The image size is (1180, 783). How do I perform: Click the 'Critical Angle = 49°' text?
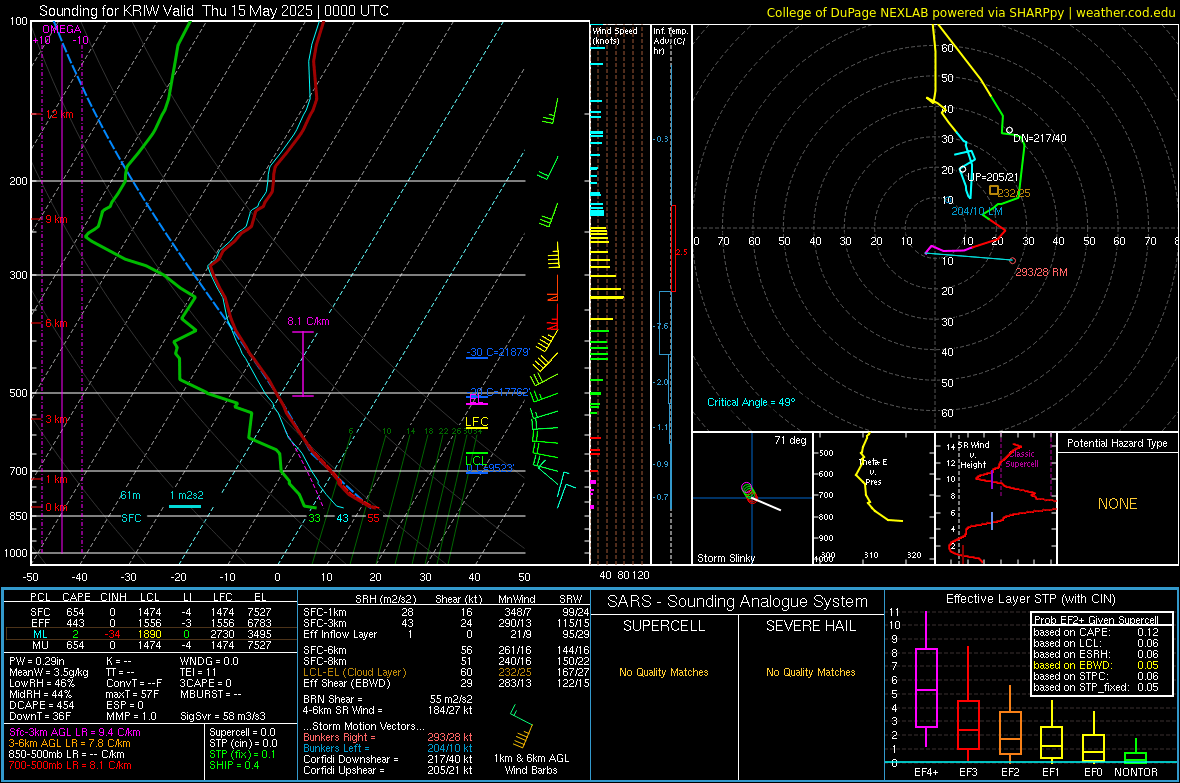click(750, 403)
